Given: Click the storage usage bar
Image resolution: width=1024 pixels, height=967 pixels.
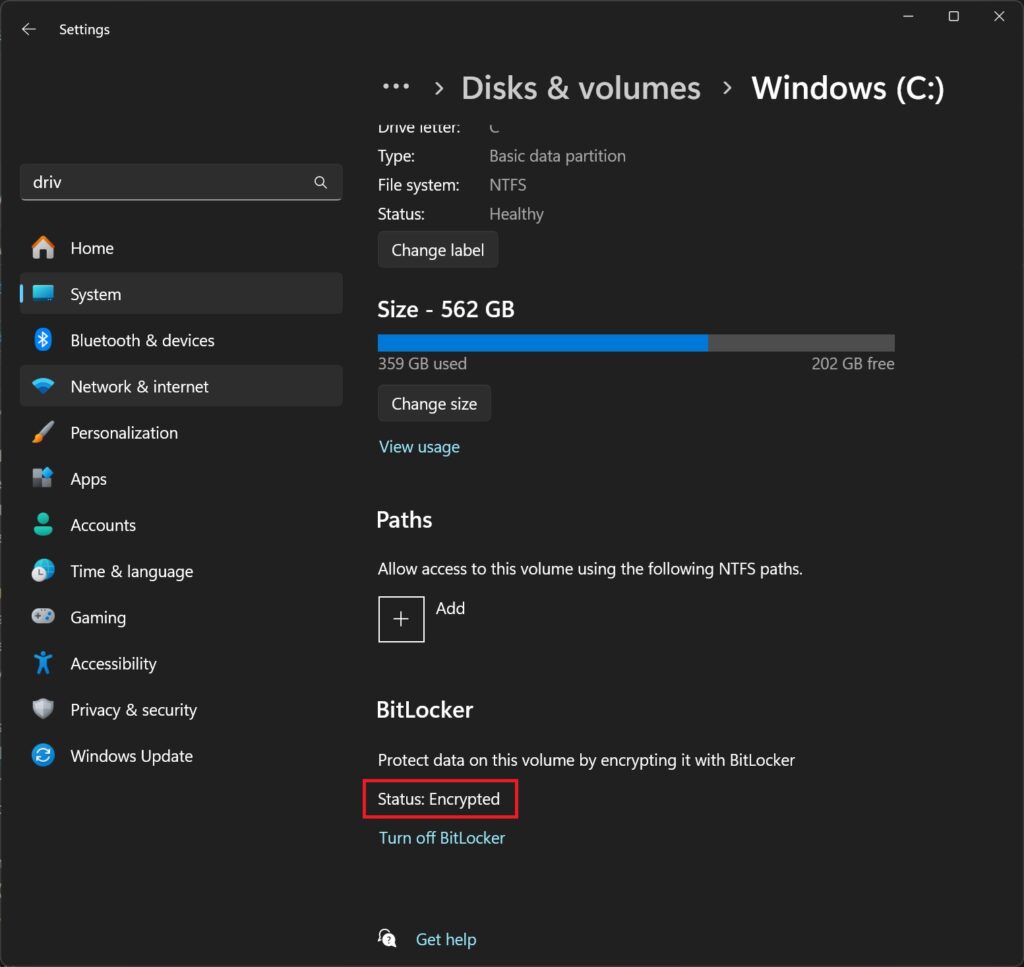Looking at the screenshot, I should pos(636,342).
